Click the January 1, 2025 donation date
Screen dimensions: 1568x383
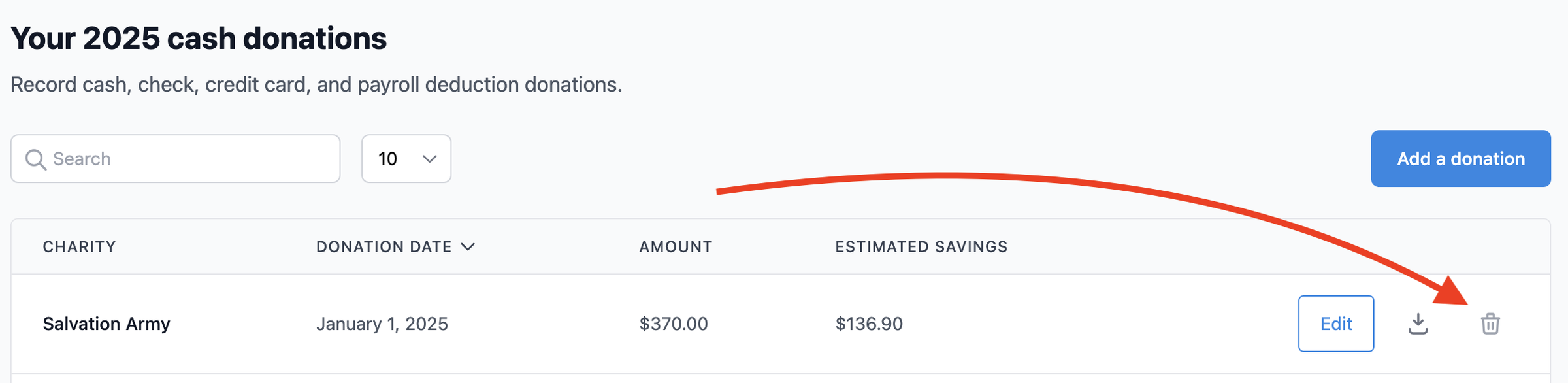[x=382, y=323]
